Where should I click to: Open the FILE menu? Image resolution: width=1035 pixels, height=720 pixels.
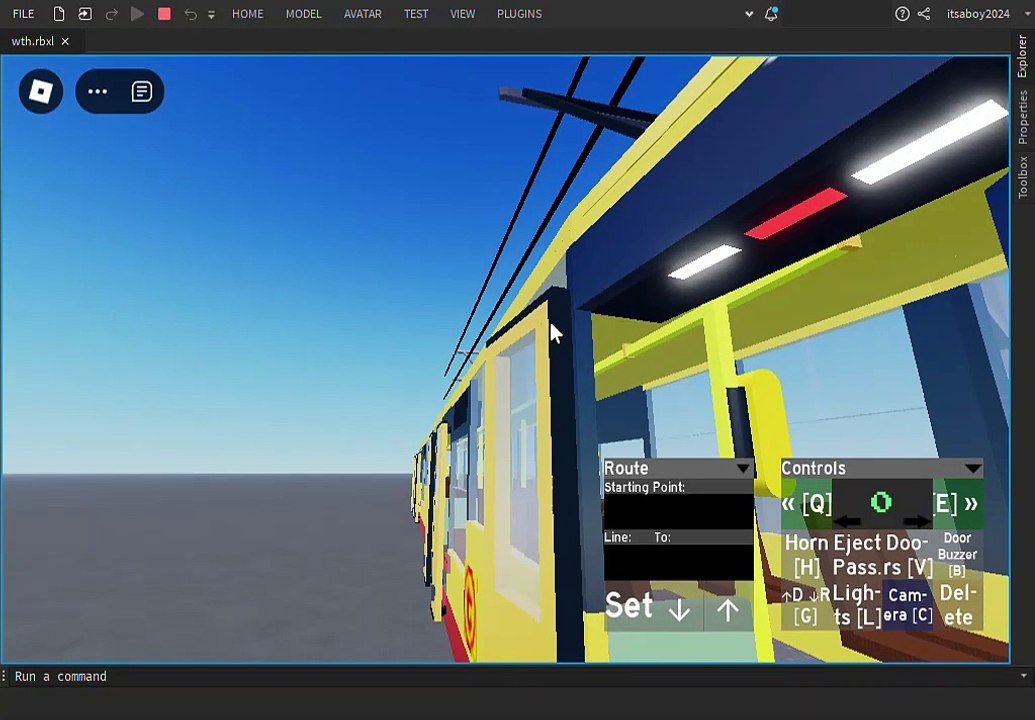[23, 14]
